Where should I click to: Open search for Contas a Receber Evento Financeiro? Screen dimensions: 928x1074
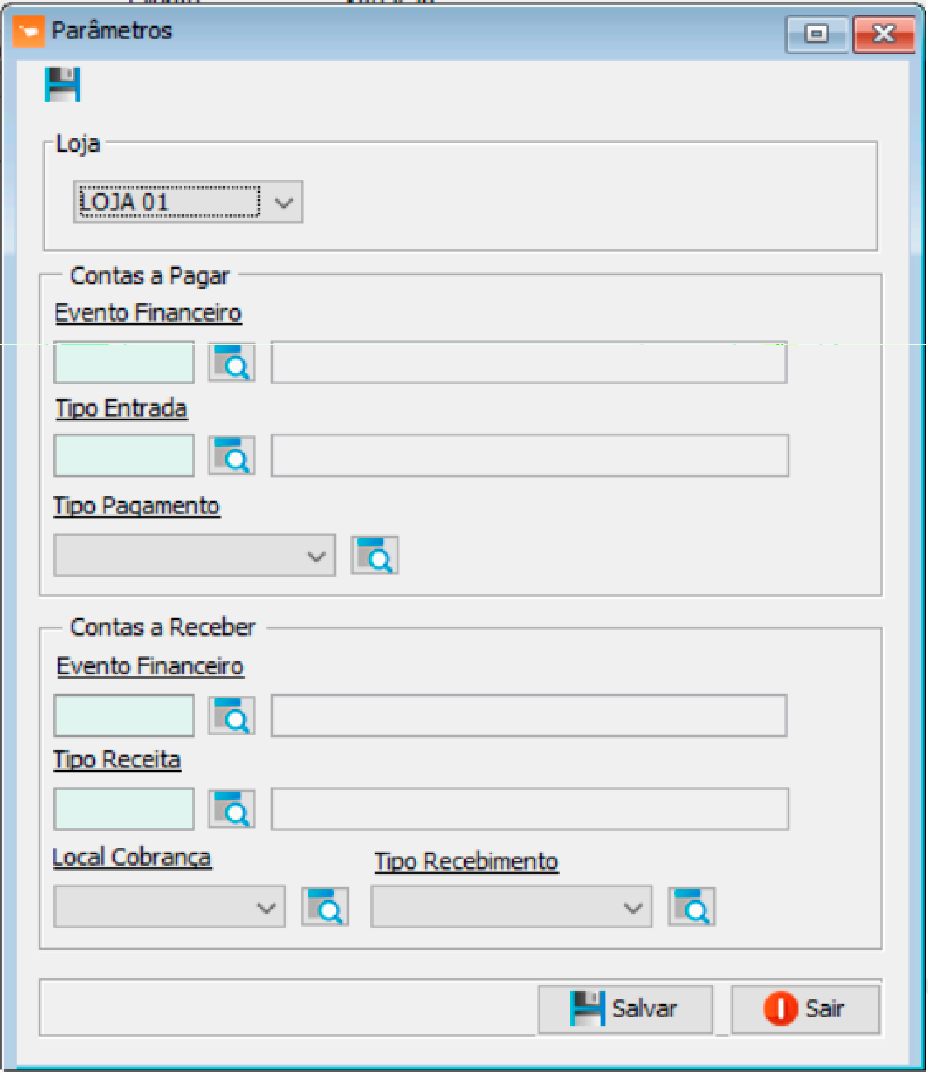(232, 716)
